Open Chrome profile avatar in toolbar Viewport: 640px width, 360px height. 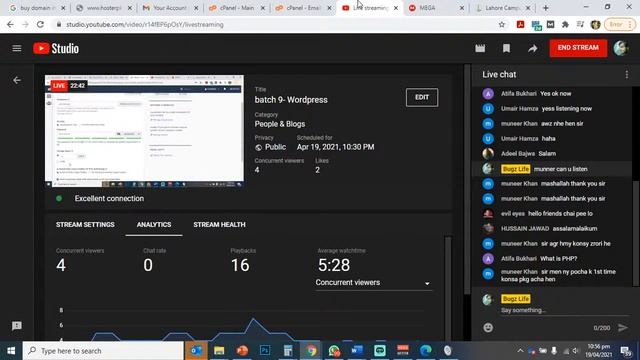pyautogui.click(x=596, y=24)
